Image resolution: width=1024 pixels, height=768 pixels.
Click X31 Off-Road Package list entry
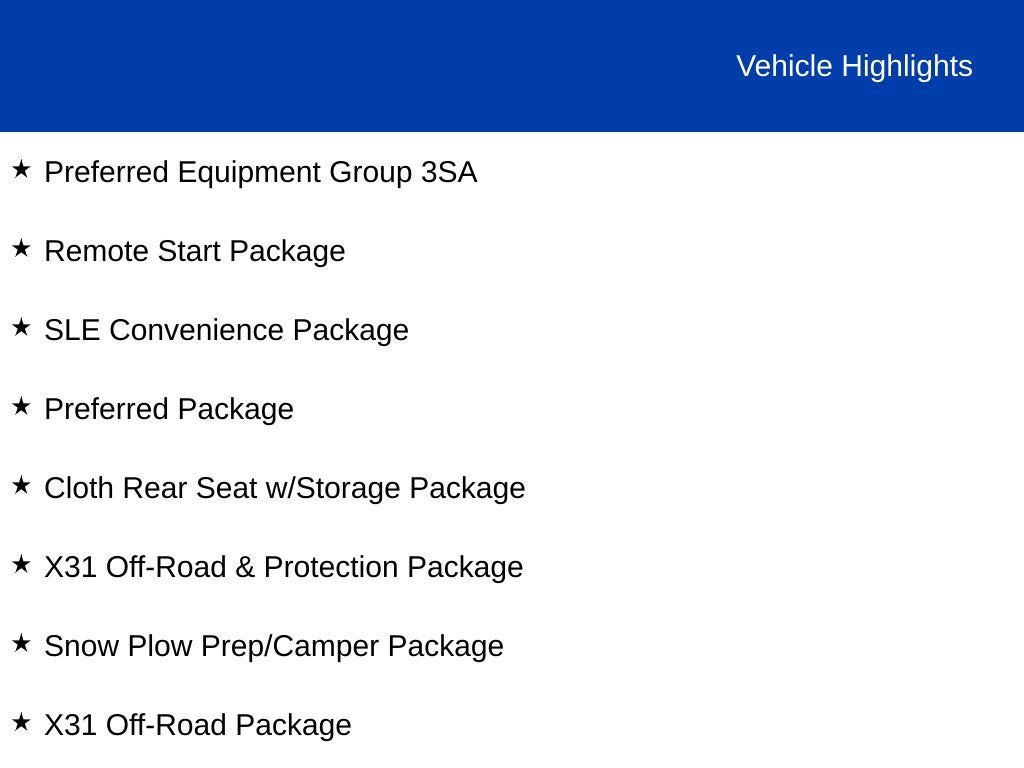click(x=198, y=726)
